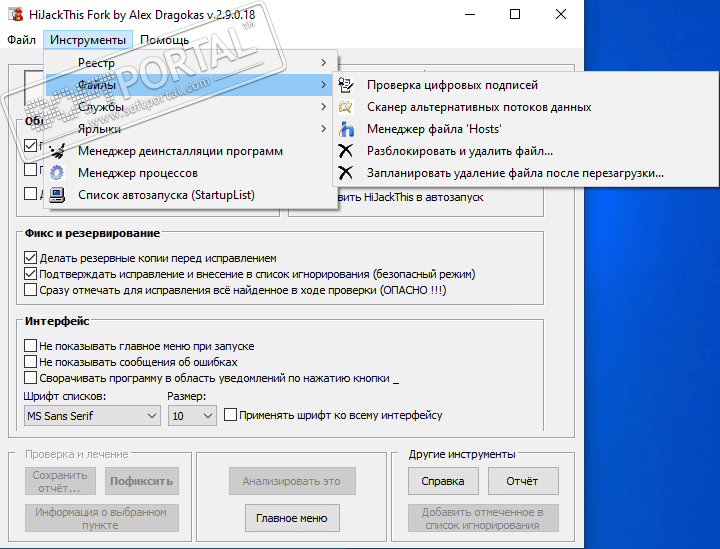Click the process manager gear icon
720x549 pixels.
pos(57,173)
